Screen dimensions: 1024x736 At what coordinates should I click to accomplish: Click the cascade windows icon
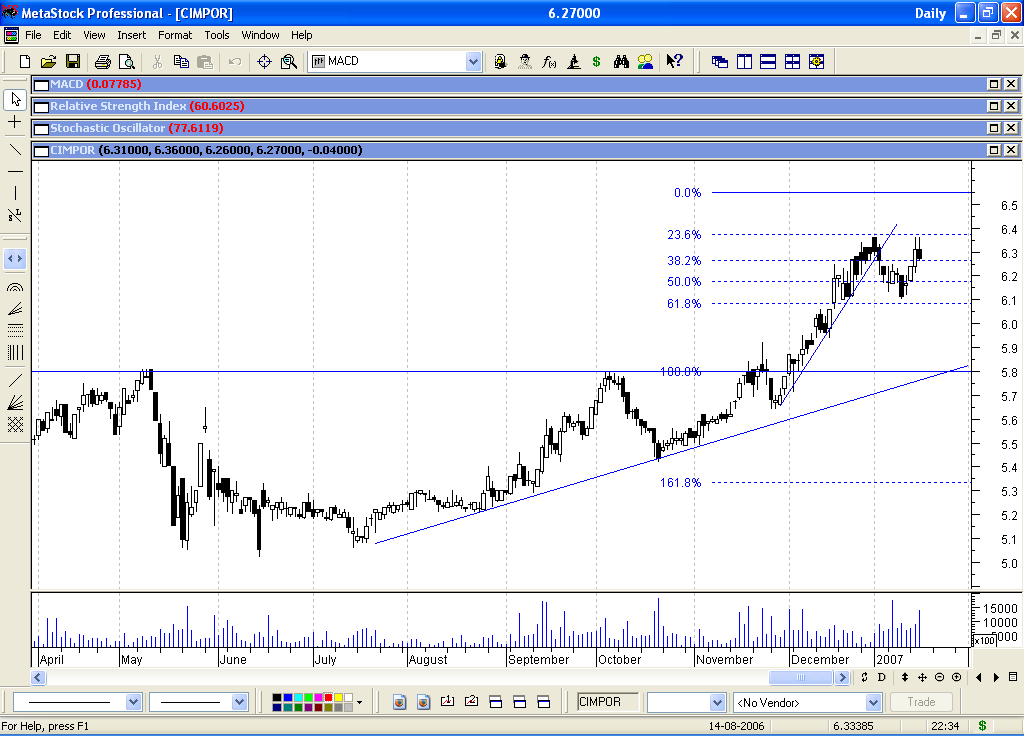pos(720,61)
